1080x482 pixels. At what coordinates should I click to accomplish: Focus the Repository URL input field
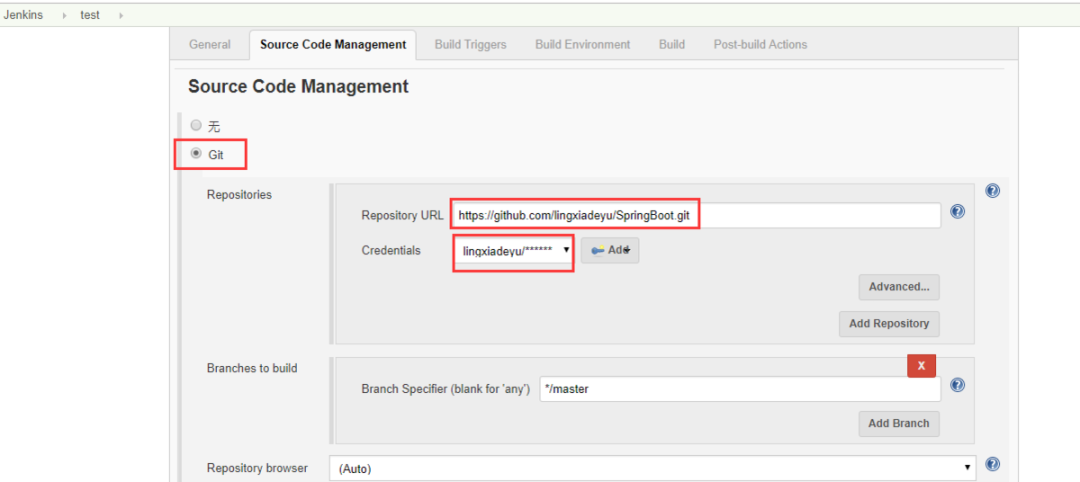tap(696, 215)
